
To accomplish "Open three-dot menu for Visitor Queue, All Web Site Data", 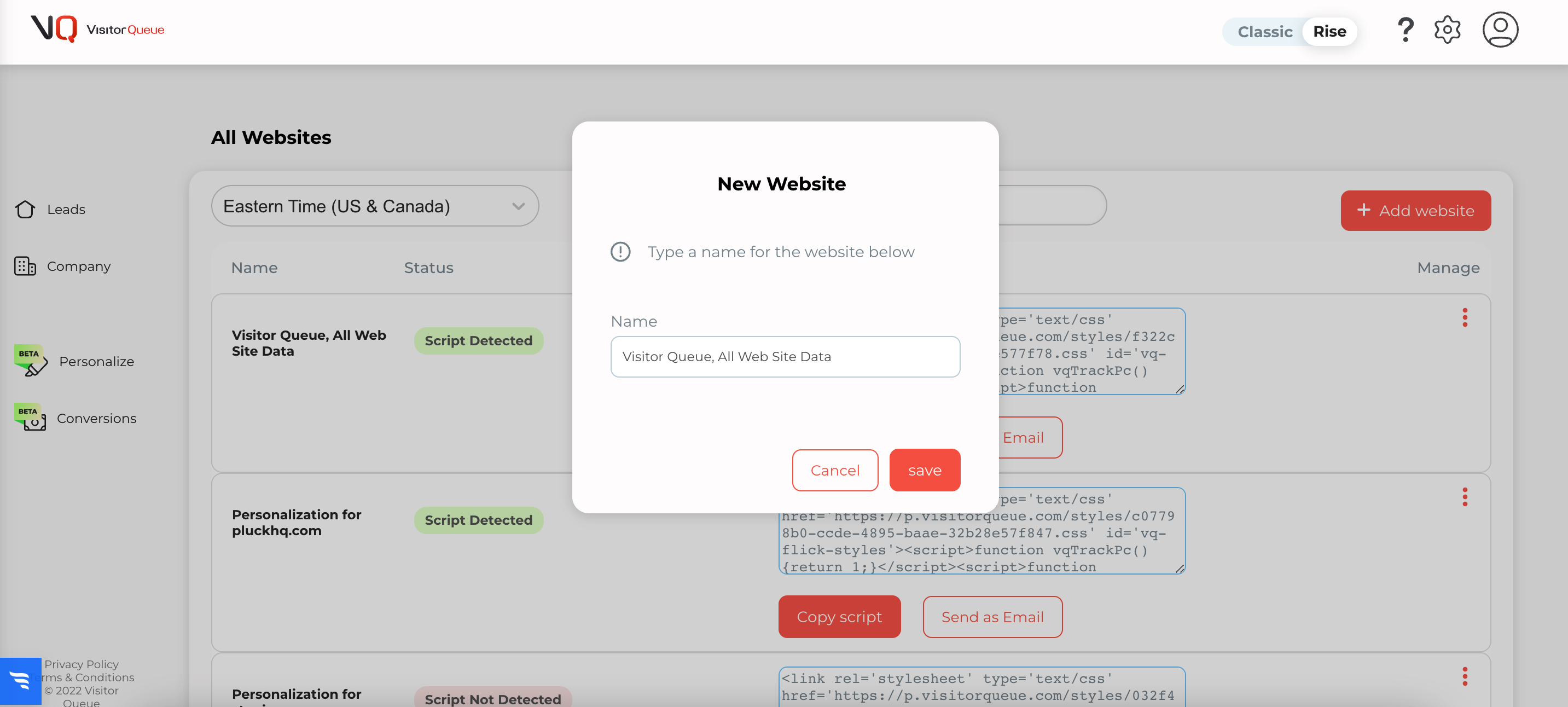I will [x=1465, y=317].
